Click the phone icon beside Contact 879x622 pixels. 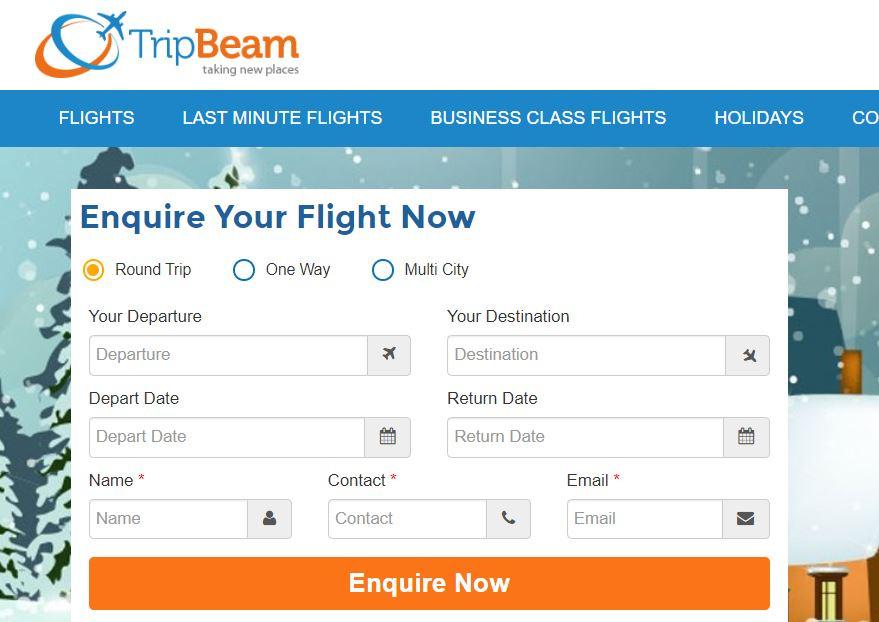click(x=508, y=519)
